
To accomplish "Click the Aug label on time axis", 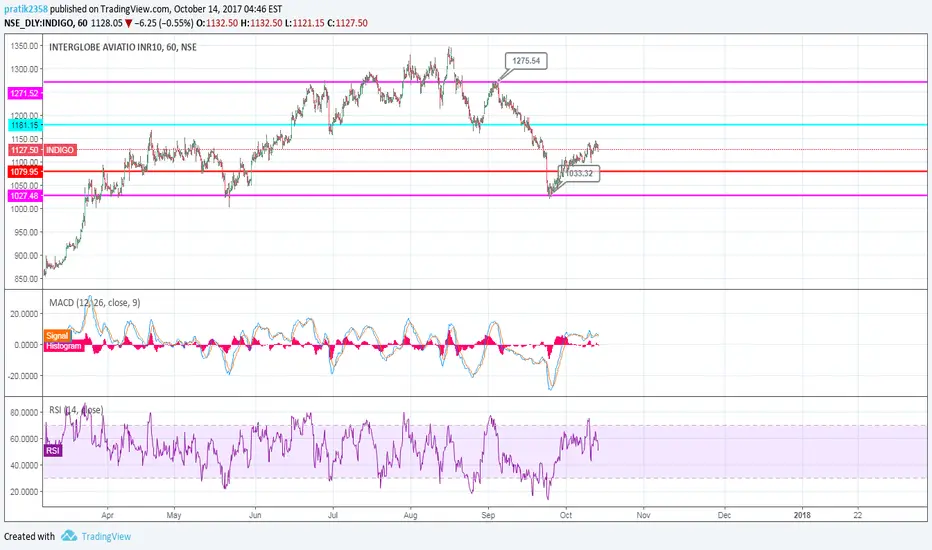I will 410,515.
